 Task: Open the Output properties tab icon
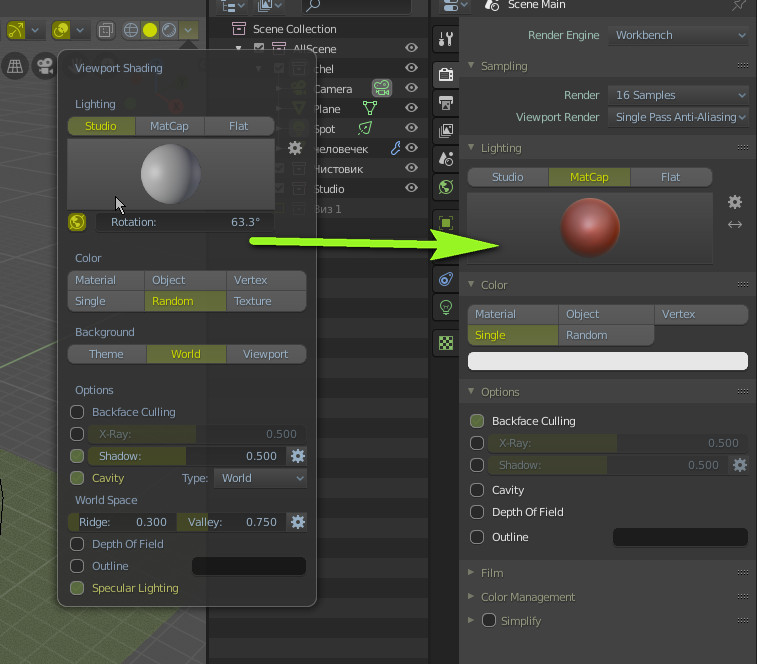pos(446,103)
